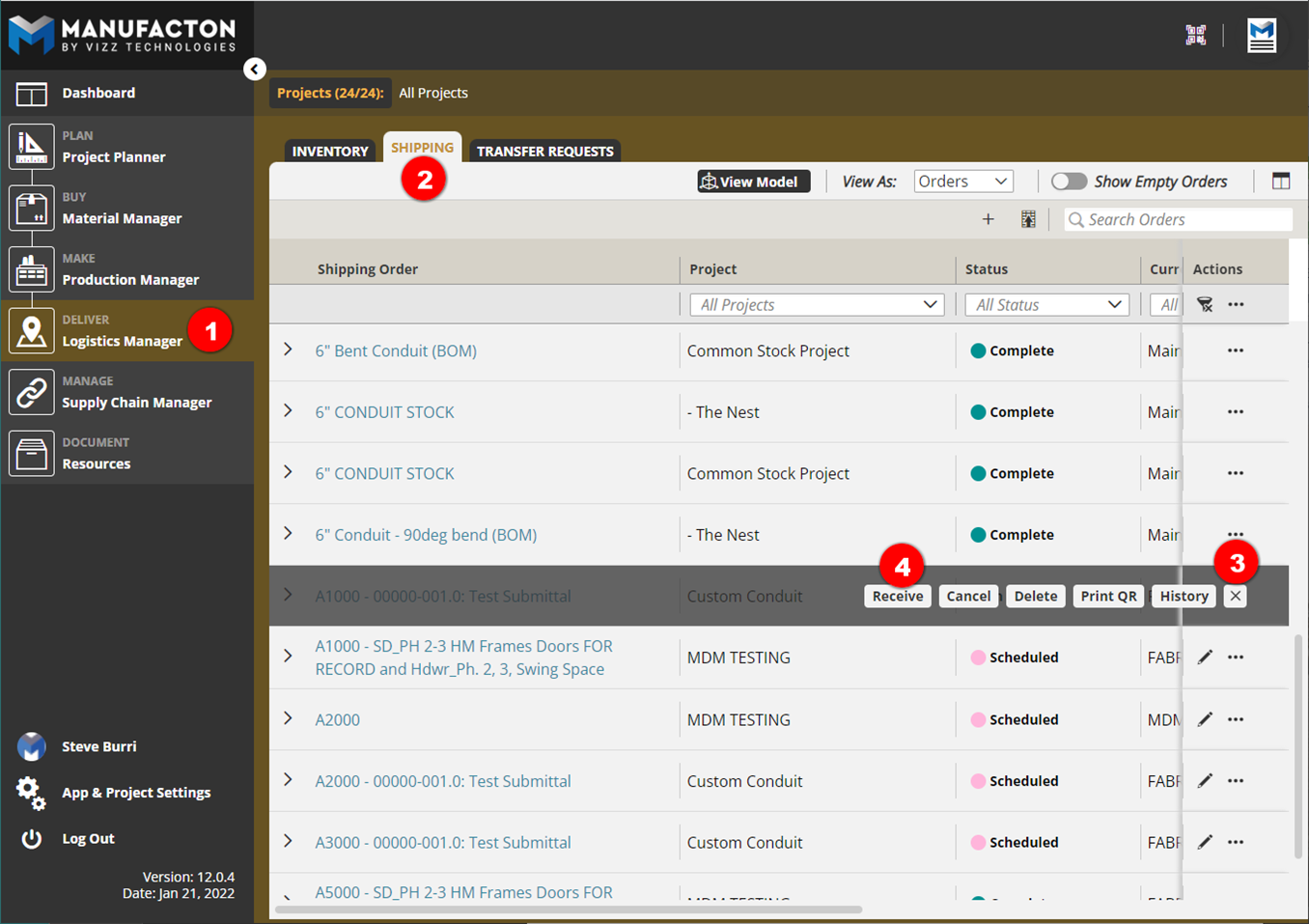This screenshot has height=924, width=1309.
Task: Switch to the Transfer Requests tab
Action: (x=544, y=151)
